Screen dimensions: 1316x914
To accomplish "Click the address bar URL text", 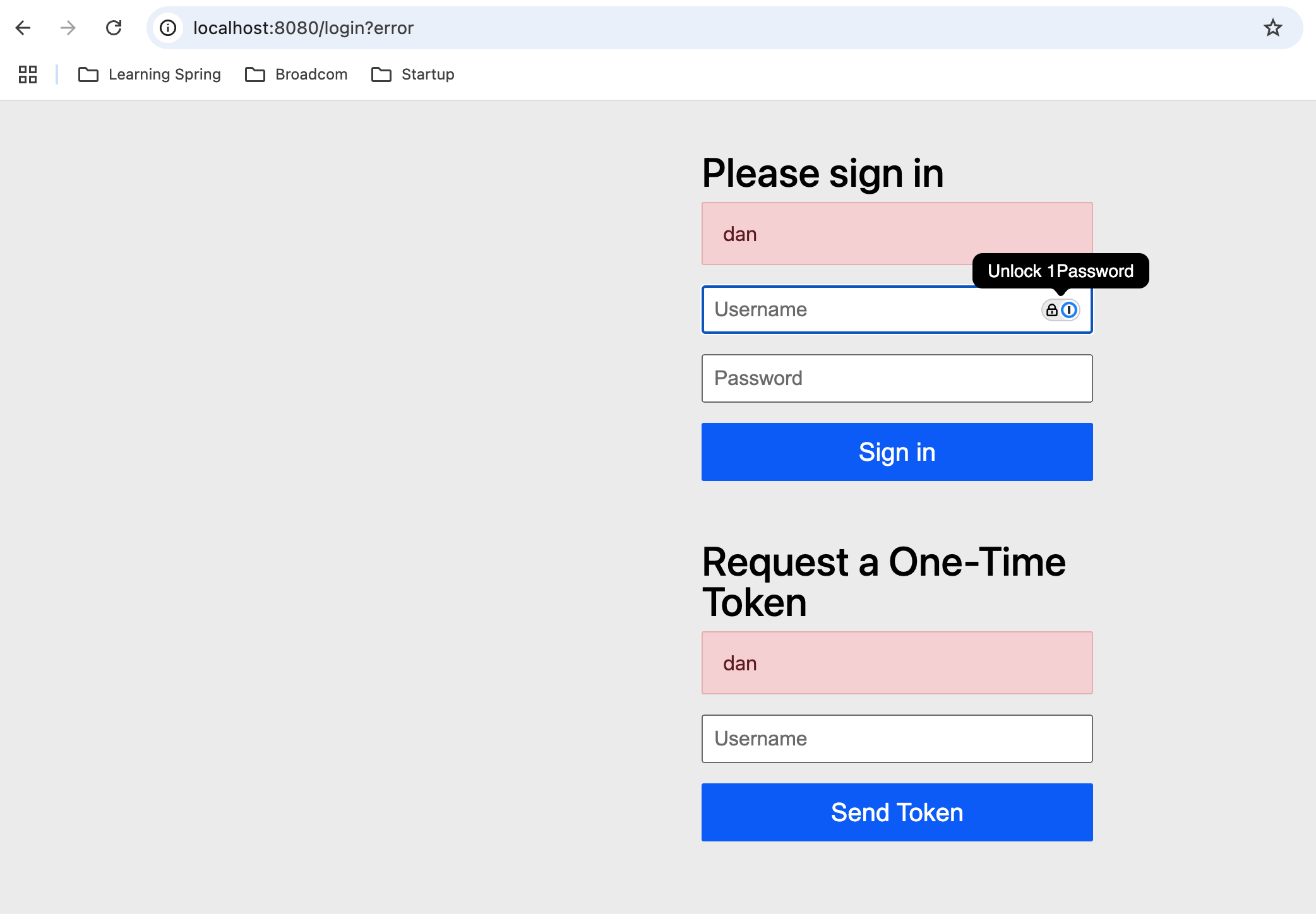I will (x=303, y=28).
